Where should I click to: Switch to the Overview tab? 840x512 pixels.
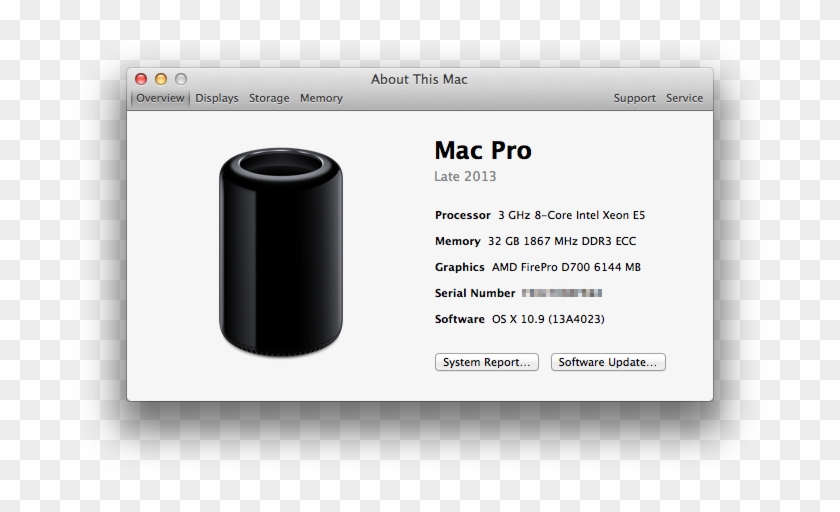[x=160, y=98]
